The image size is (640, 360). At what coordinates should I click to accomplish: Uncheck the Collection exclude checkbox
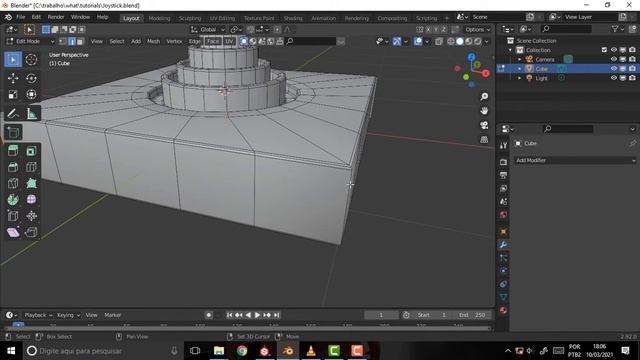coord(604,50)
